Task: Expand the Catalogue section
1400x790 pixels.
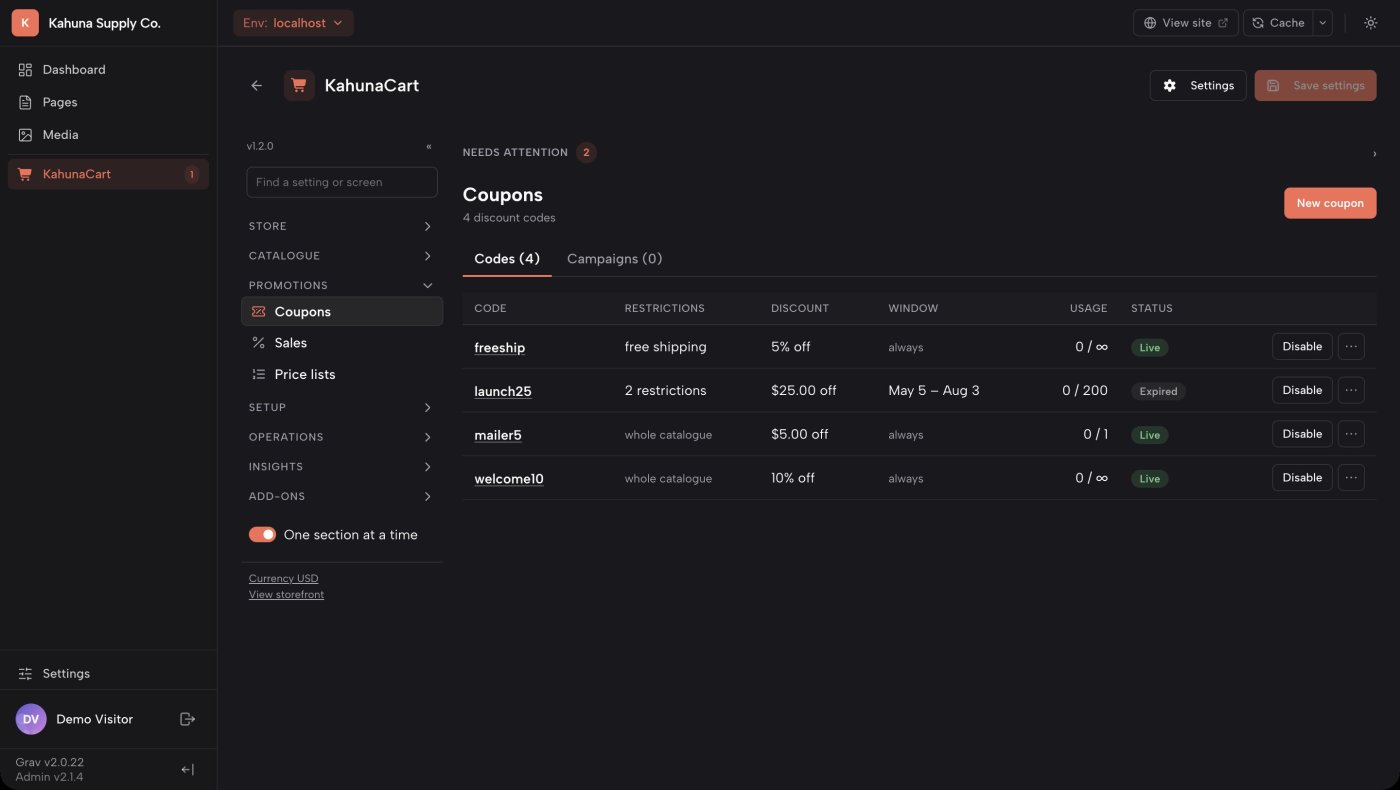Action: pyautogui.click(x=342, y=256)
